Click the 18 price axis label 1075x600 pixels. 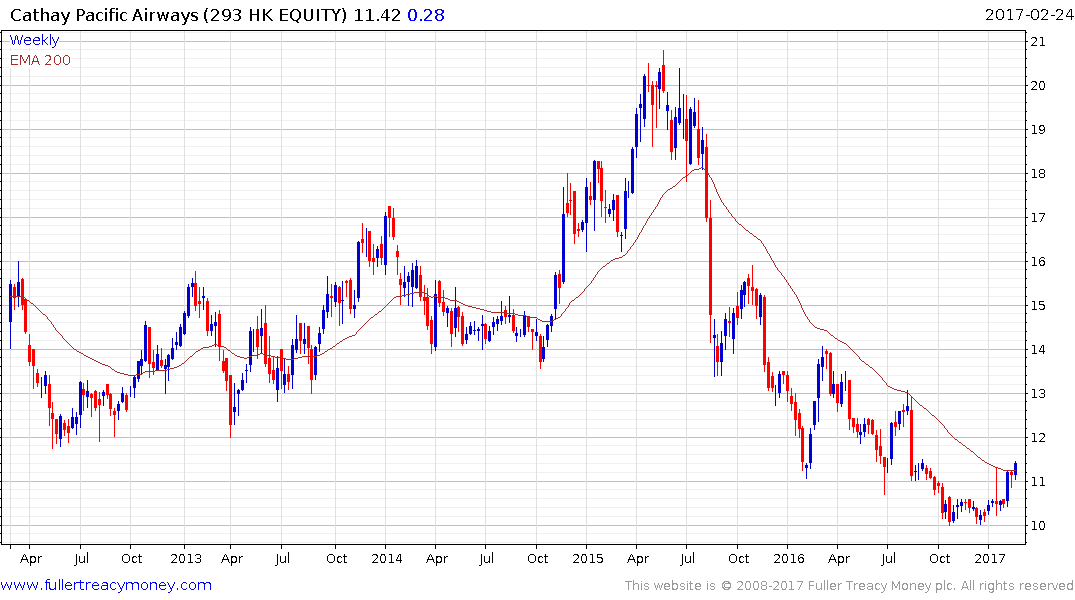click(1038, 173)
